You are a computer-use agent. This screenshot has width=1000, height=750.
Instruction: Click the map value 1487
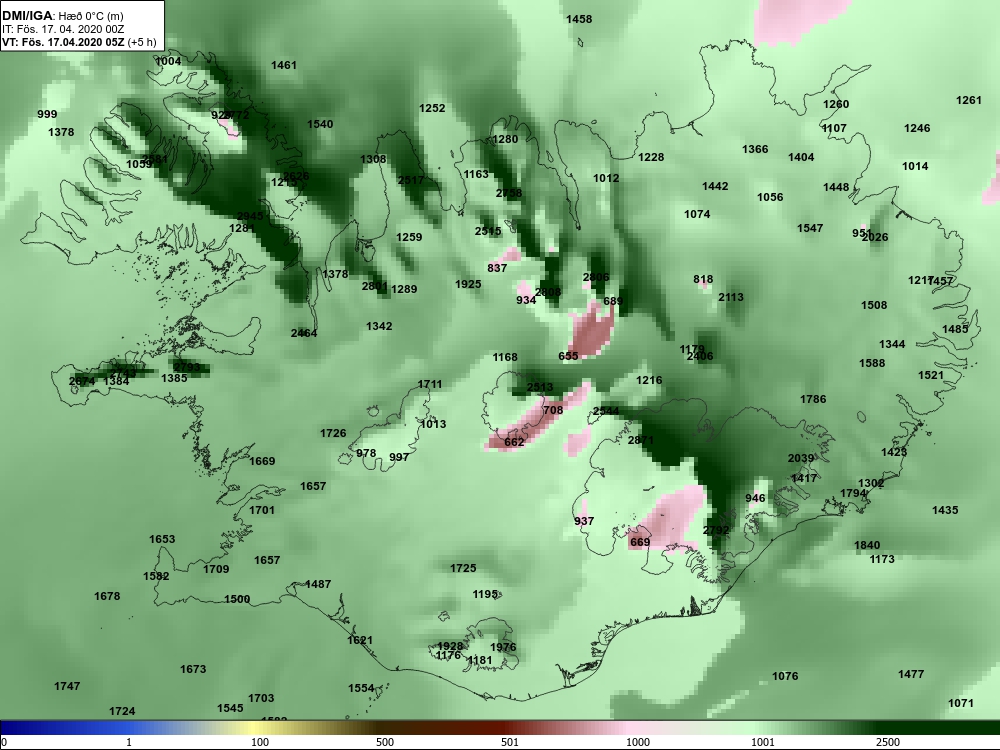point(318,584)
